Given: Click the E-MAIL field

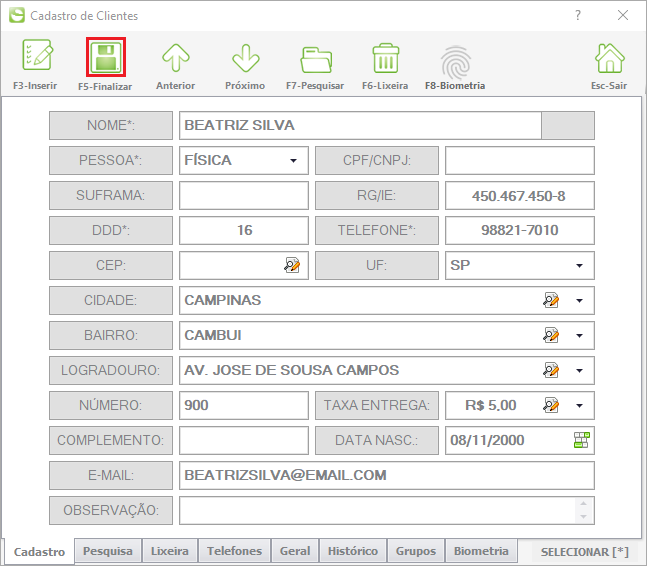Looking at the screenshot, I should (387, 476).
